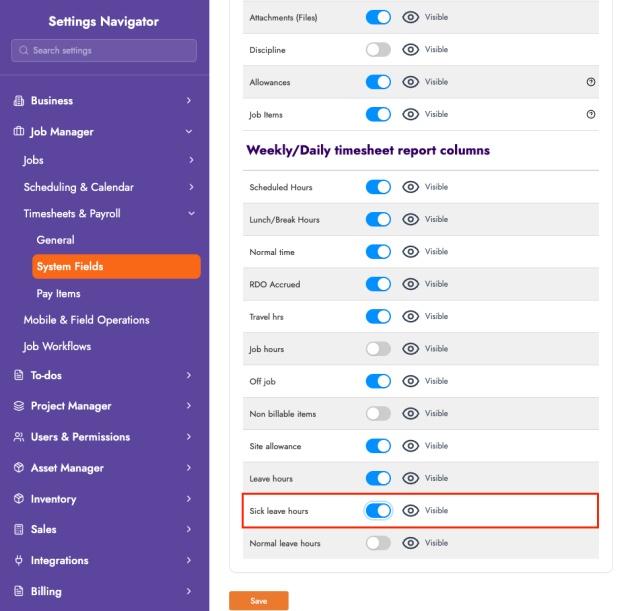Enable the Discipline toggle switch
The height and width of the screenshot is (611, 630).
[378, 50]
